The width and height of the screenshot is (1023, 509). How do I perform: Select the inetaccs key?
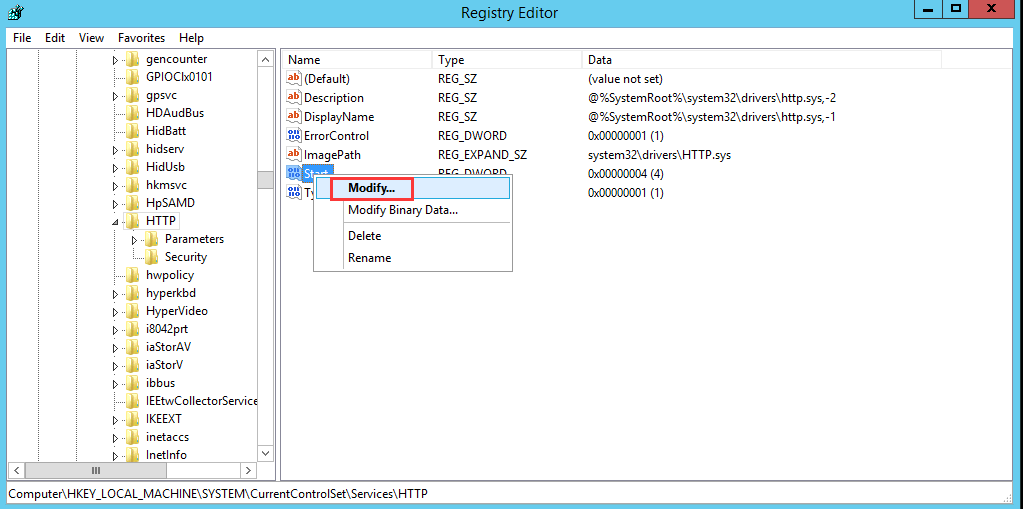[168, 437]
